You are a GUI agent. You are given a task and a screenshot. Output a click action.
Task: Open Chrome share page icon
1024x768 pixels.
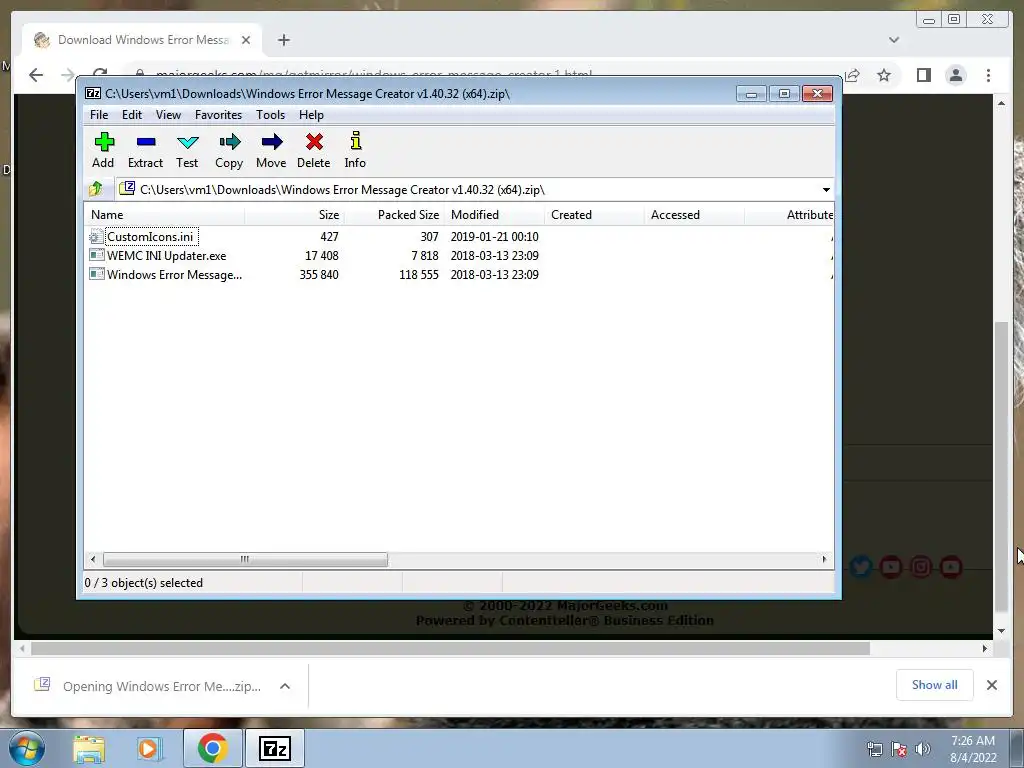pyautogui.click(x=852, y=75)
